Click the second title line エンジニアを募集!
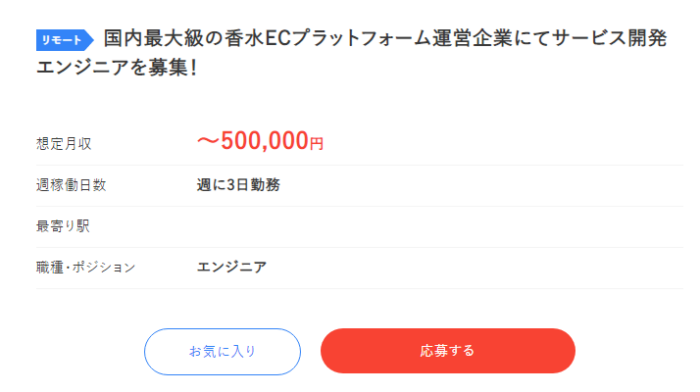 [x=117, y=68]
